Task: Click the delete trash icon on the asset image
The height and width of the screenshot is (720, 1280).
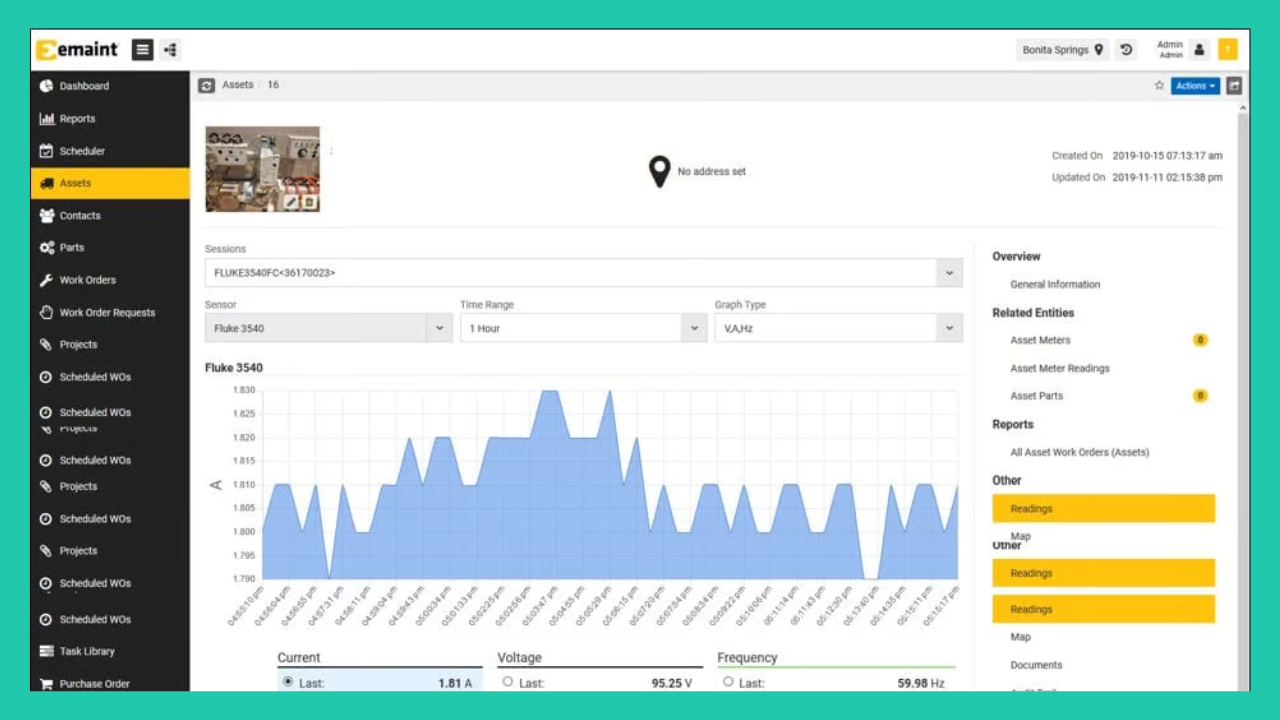Action: click(309, 202)
